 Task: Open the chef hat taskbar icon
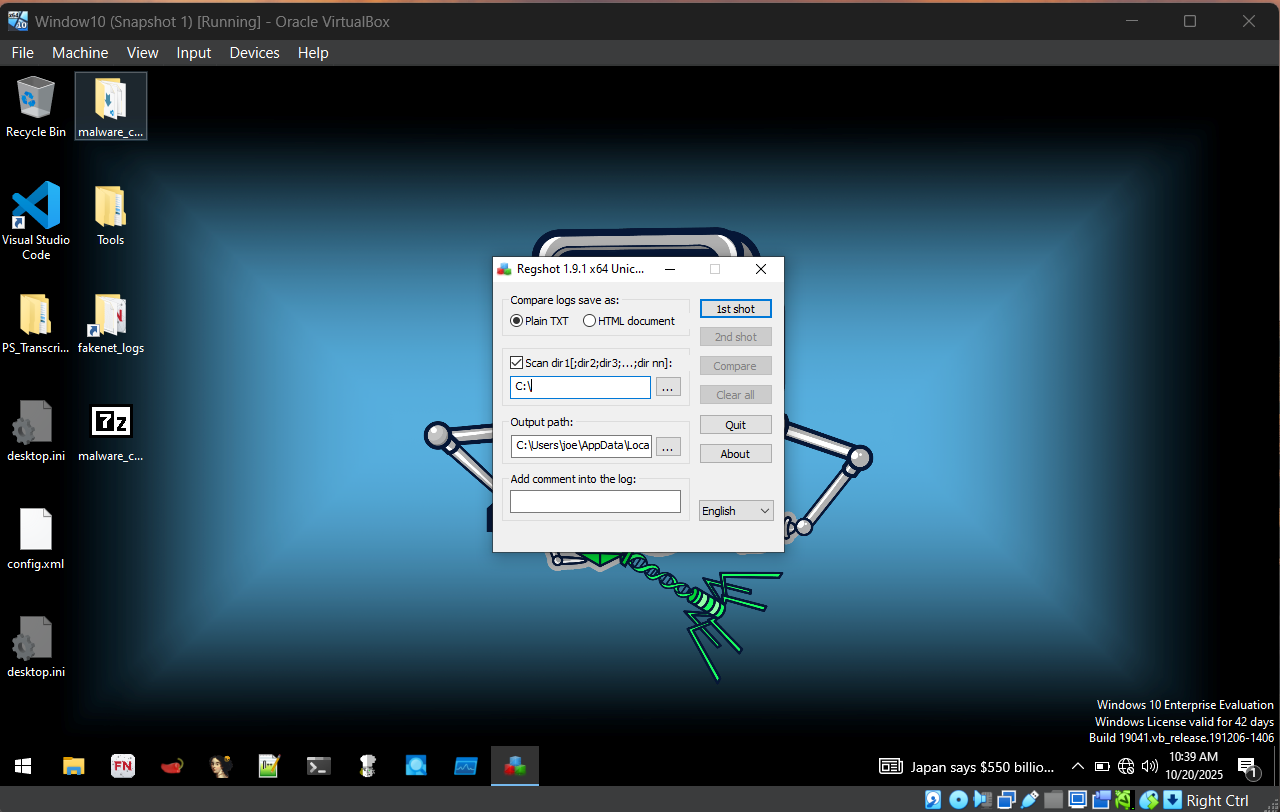click(367, 766)
